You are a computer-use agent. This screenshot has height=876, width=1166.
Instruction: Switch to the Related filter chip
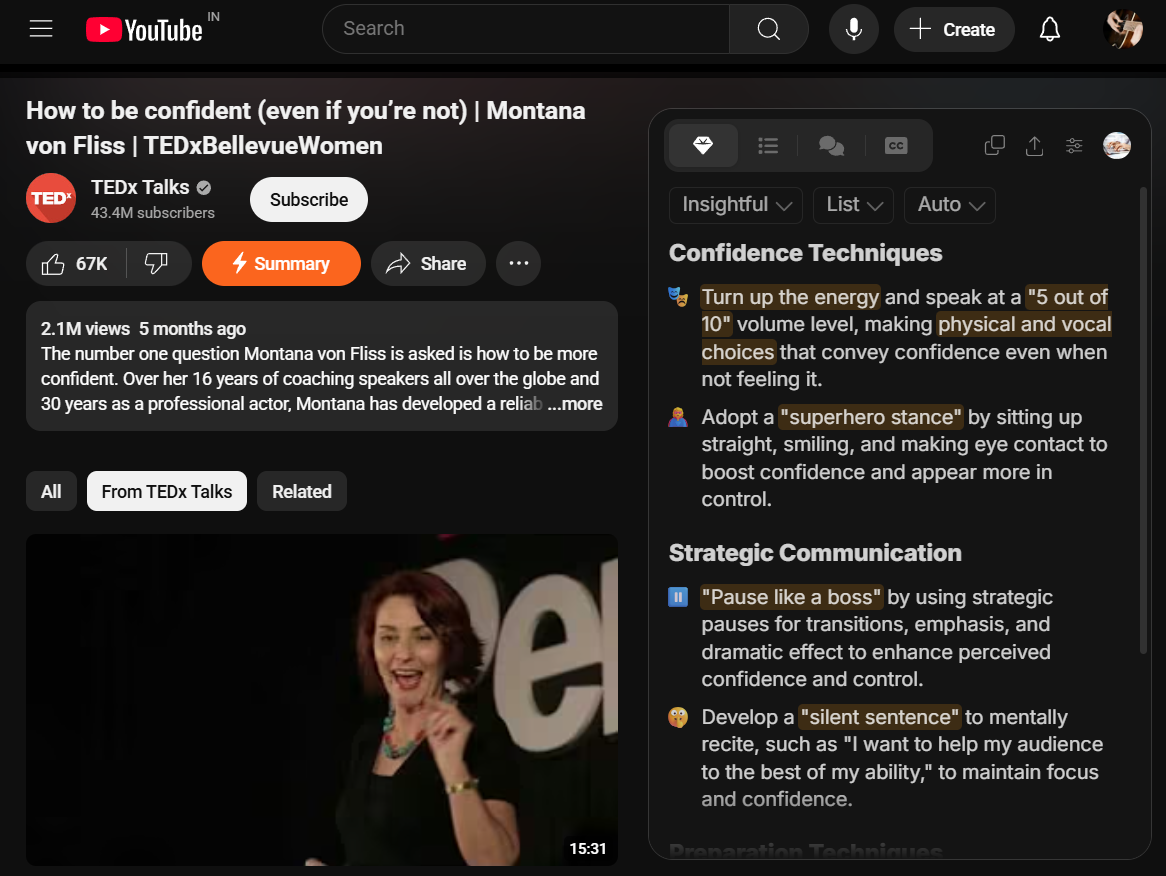[x=301, y=491]
